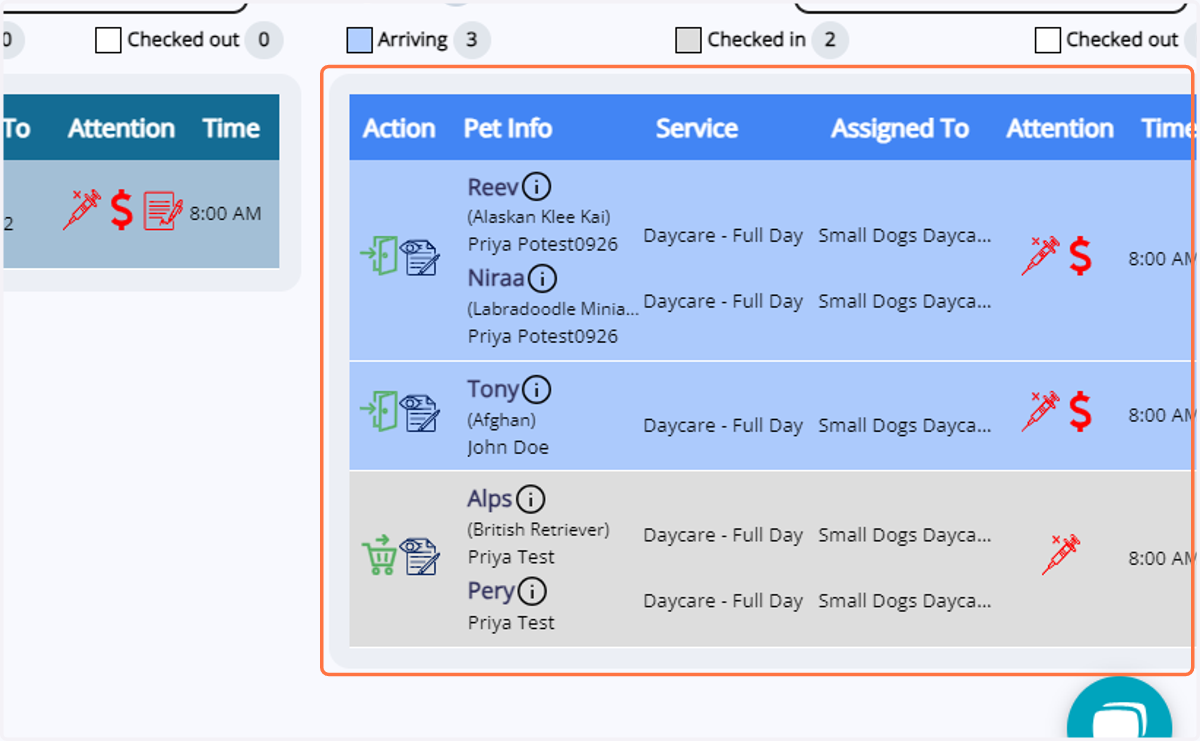Click right table Attention column header
The image size is (1200, 741).
pyautogui.click(x=1060, y=128)
